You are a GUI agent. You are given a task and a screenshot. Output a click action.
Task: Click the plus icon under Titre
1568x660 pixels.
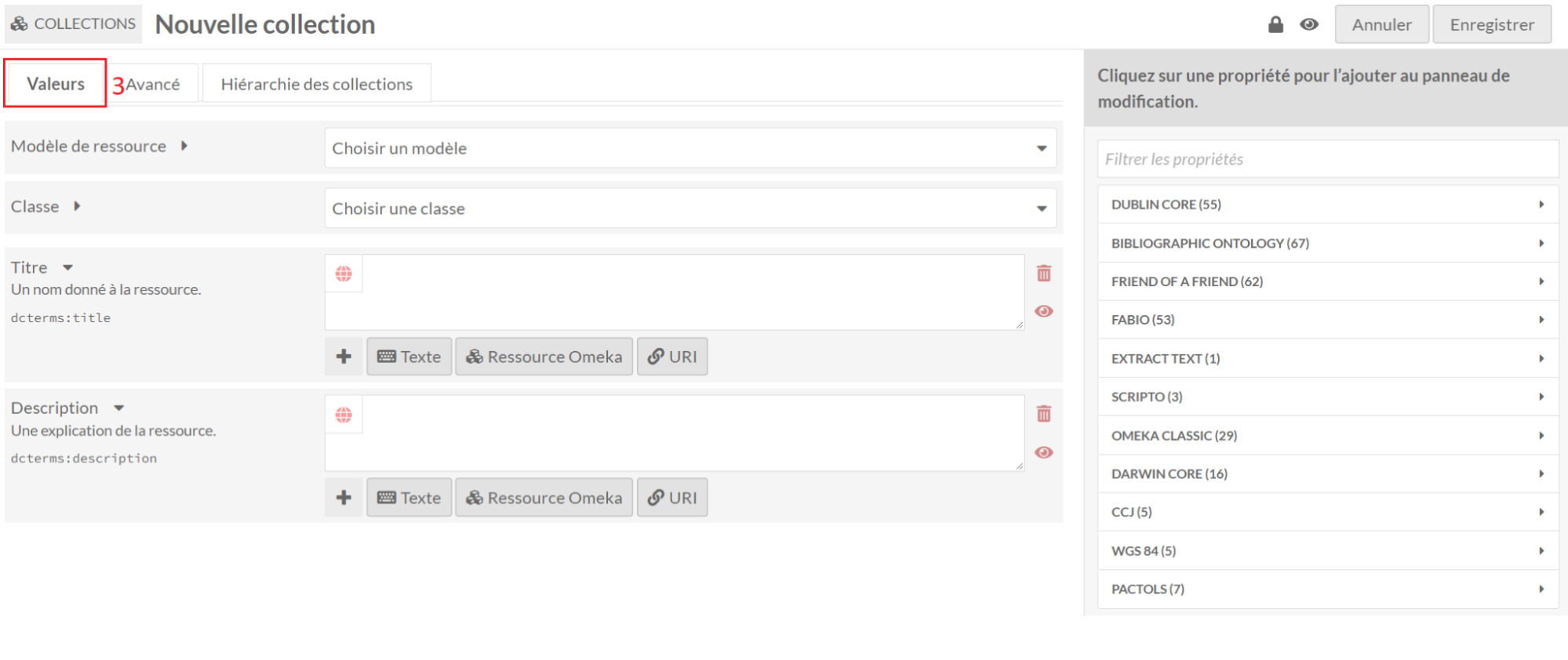coord(344,357)
